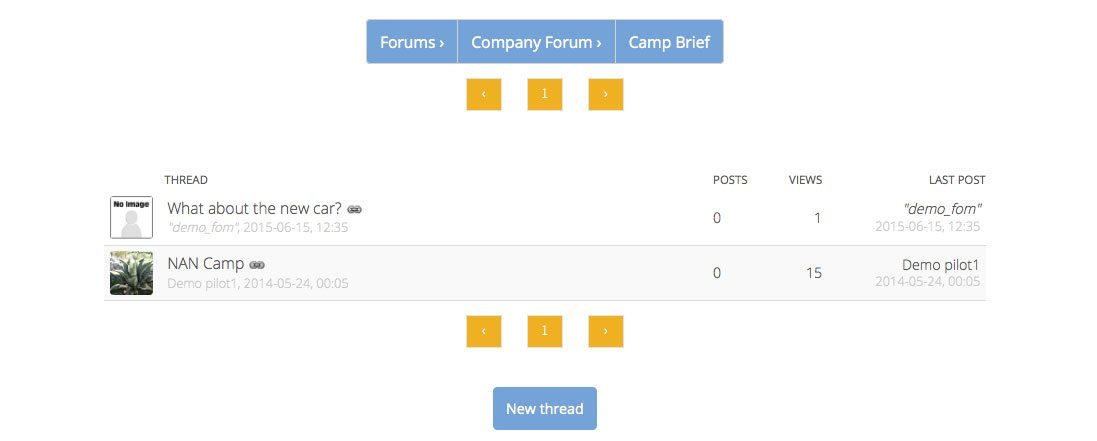The image size is (1097, 441).
Task: Open last poster Demo pilot1 link
Action: 940,265
